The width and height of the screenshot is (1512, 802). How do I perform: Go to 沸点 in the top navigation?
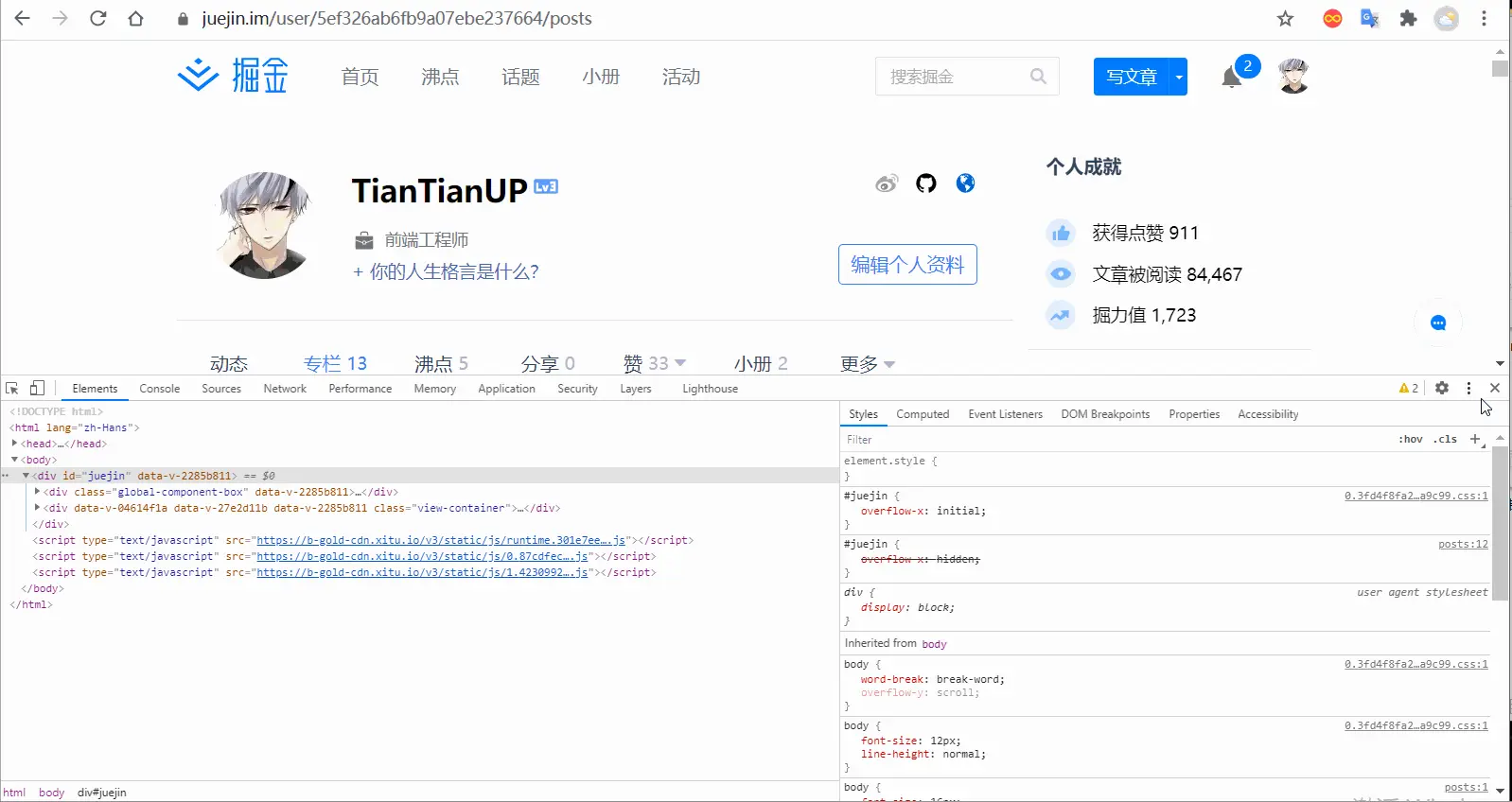point(440,77)
